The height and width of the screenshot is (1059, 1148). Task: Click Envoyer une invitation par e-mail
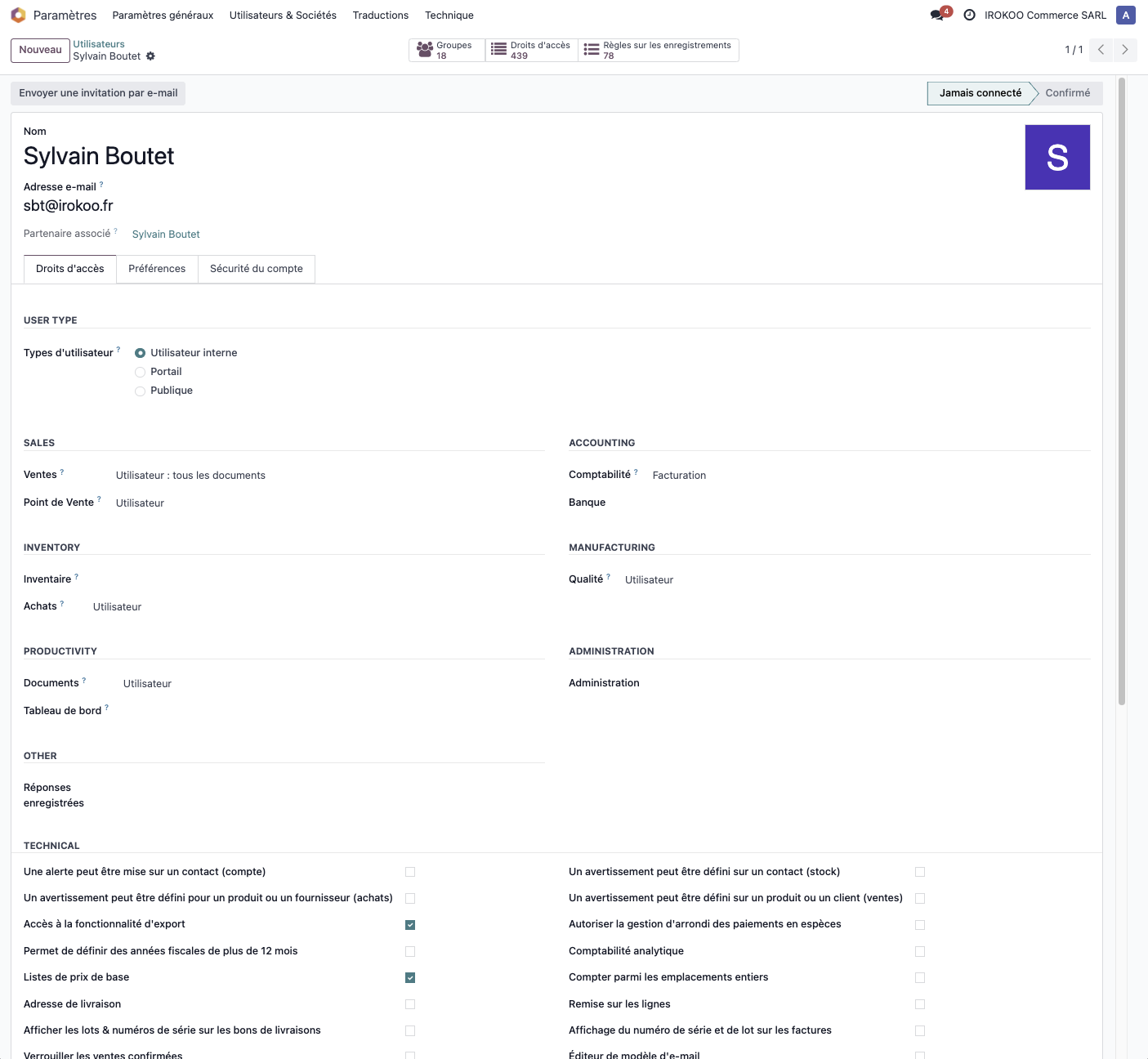(98, 93)
